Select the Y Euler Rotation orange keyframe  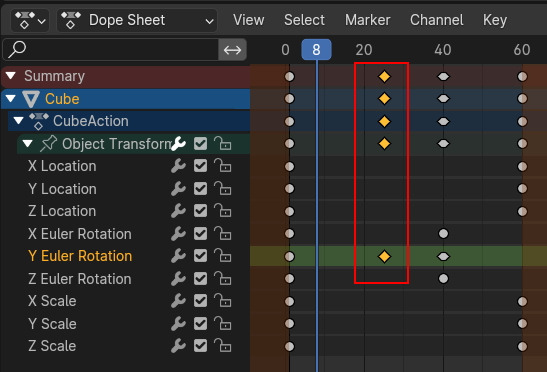click(x=384, y=256)
